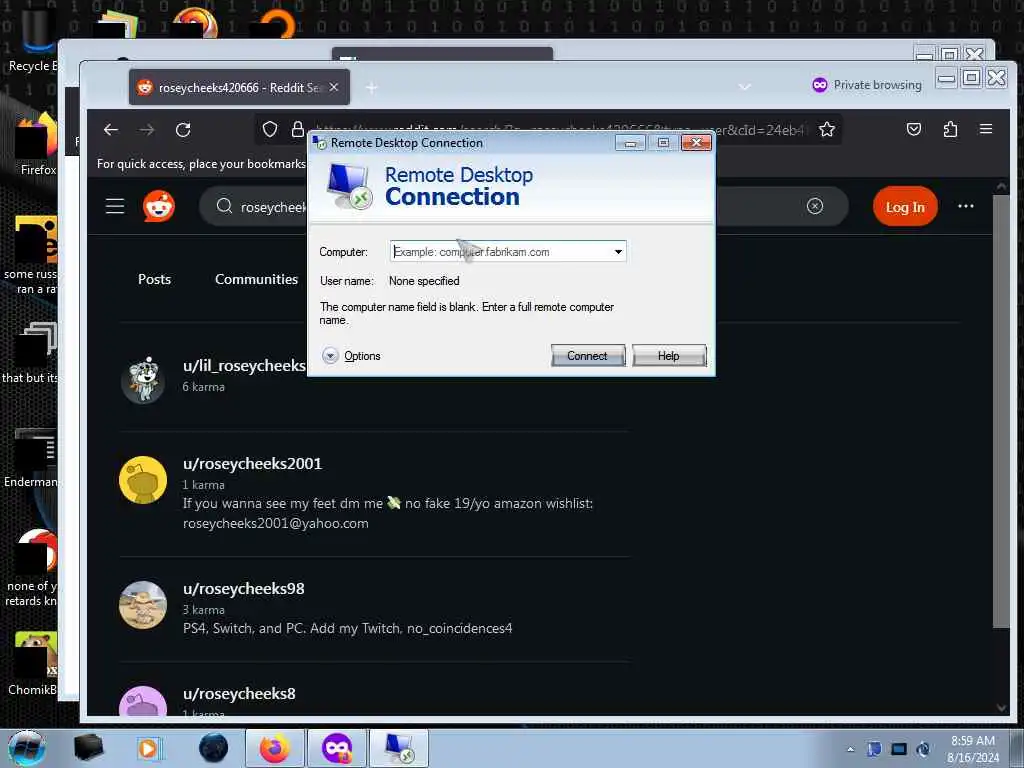
Task: Click scrollbar down arrow on Reddit page
Action: 1001,709
